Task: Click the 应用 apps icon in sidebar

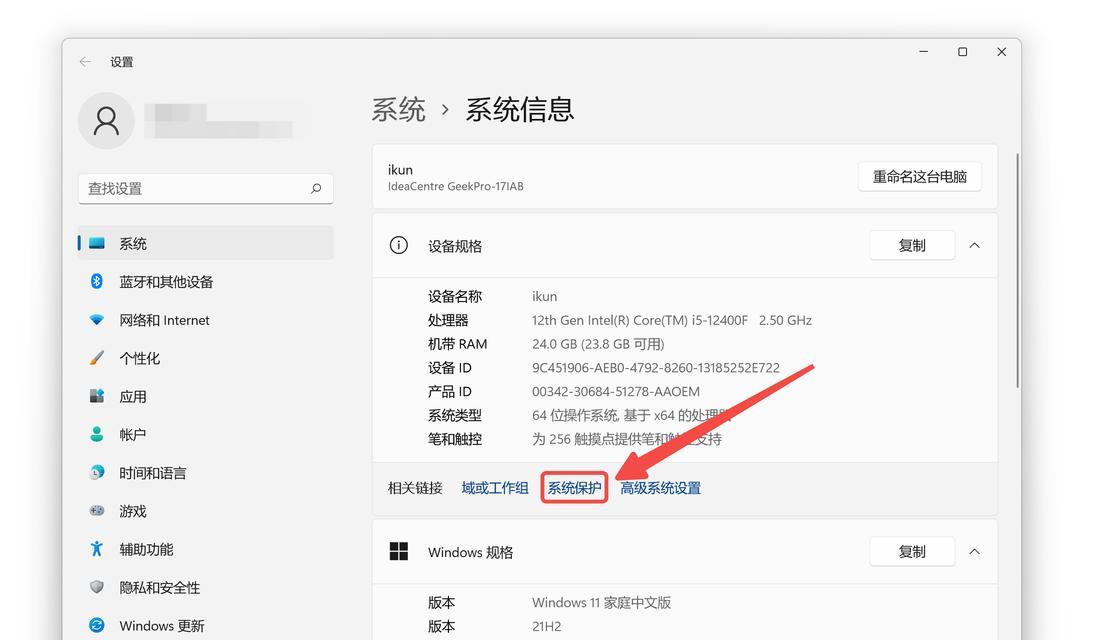Action: 96,396
